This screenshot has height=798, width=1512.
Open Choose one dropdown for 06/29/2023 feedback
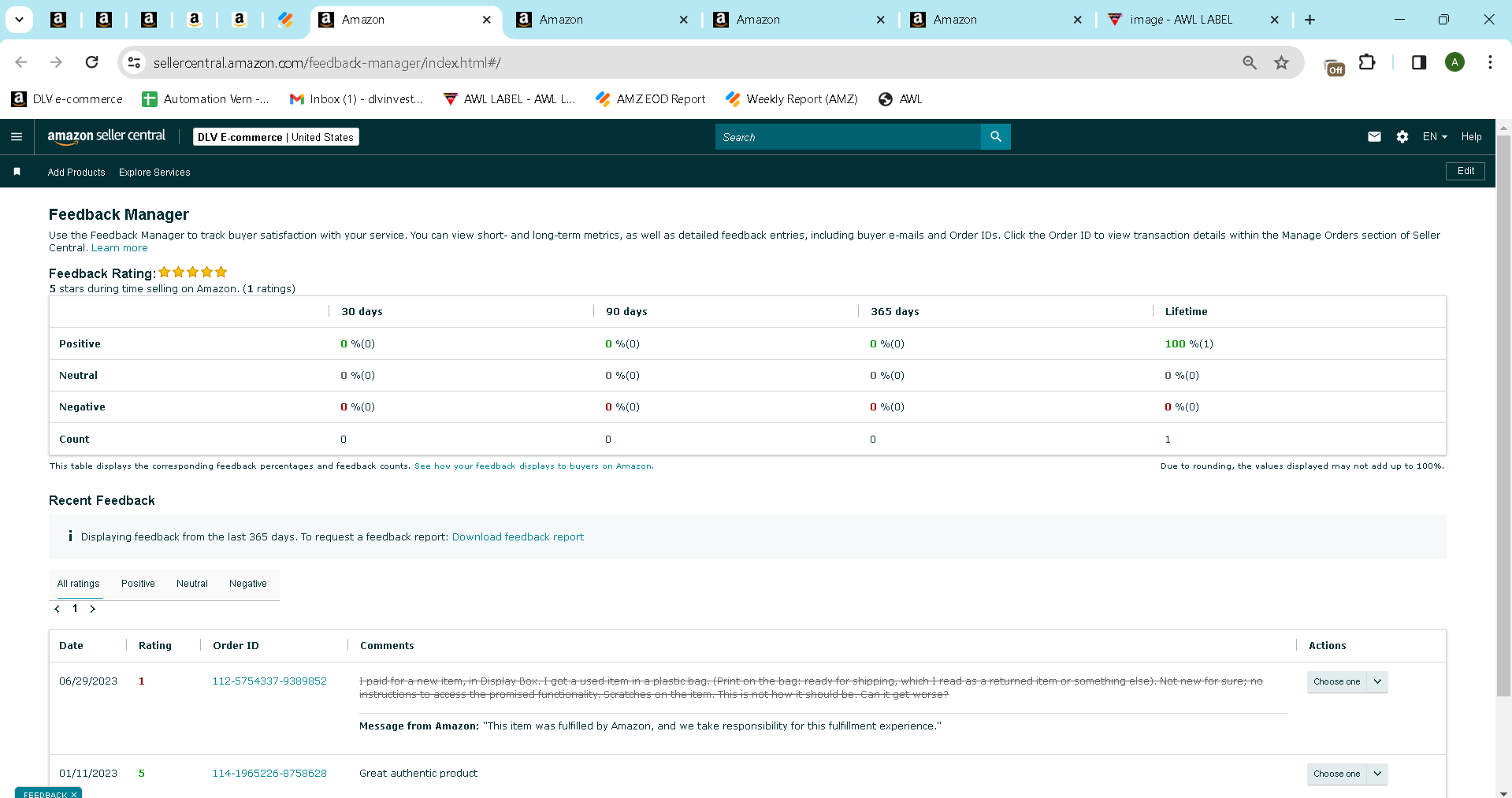[1347, 681]
